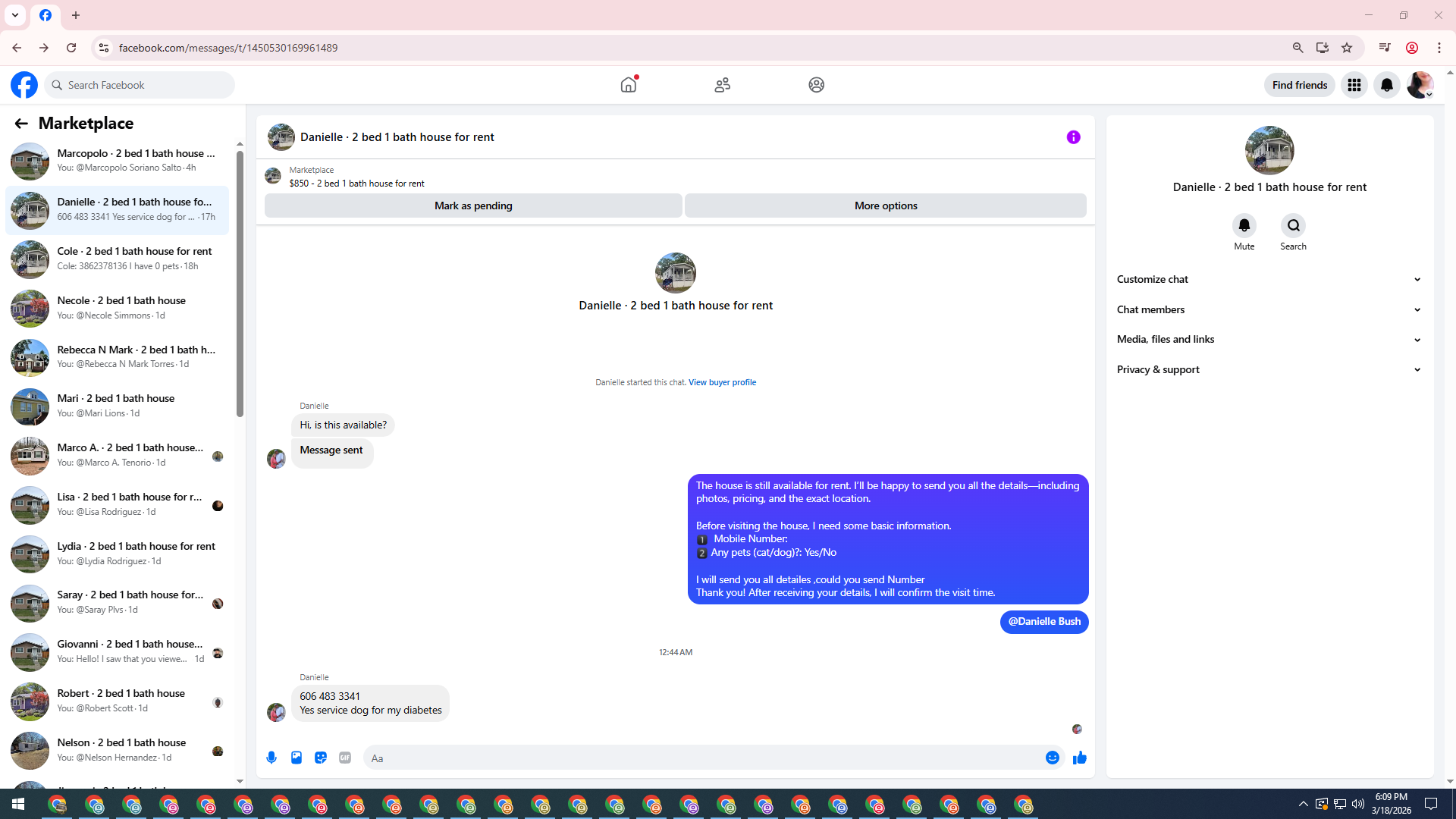Expand Privacy & support section

pos(1269,369)
